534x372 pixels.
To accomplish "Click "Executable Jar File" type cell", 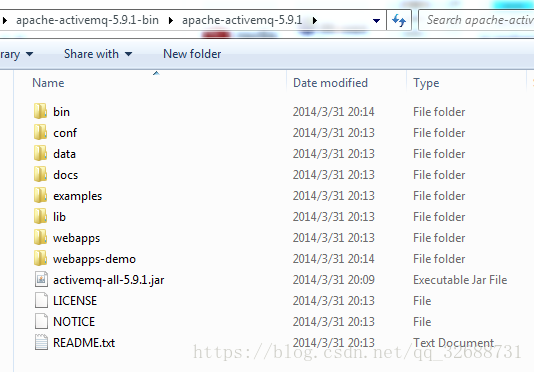I will click(x=460, y=280).
